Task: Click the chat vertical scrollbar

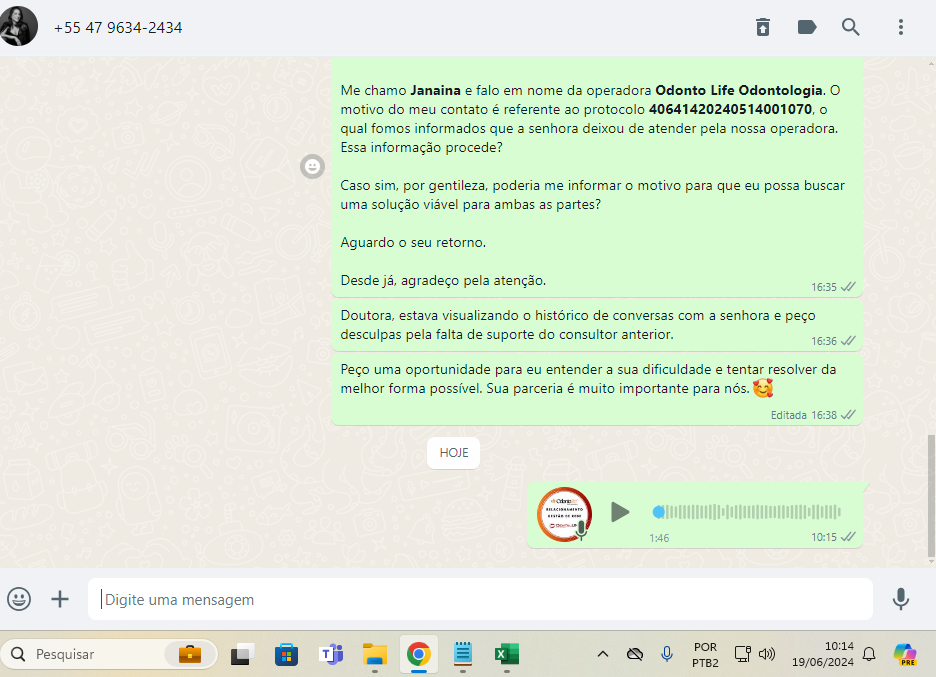Action: 931,497
